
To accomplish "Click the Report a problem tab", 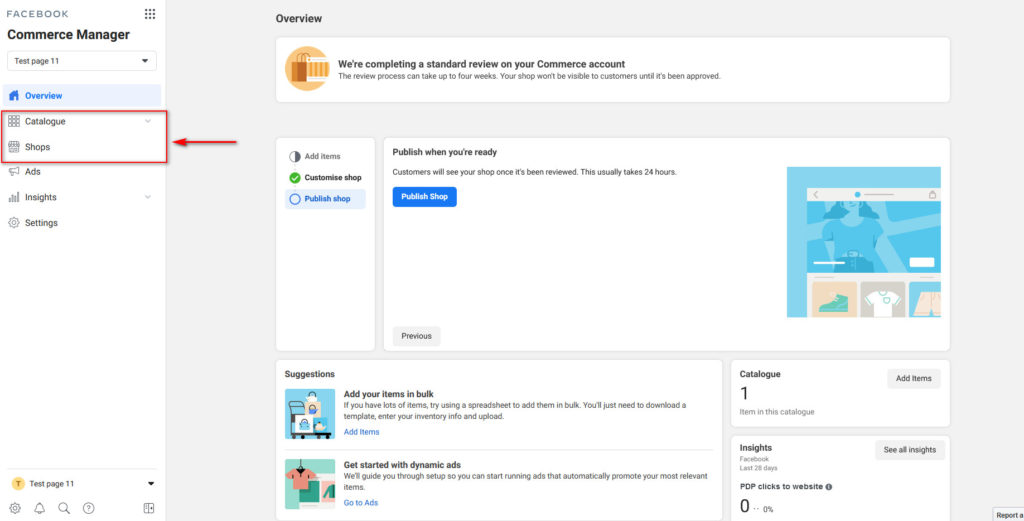I will (1008, 515).
